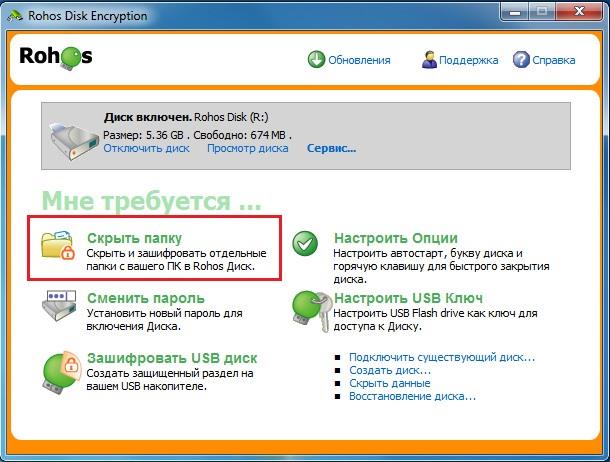Open the Сервис... menu link
This screenshot has width=610, height=462.
point(331,149)
